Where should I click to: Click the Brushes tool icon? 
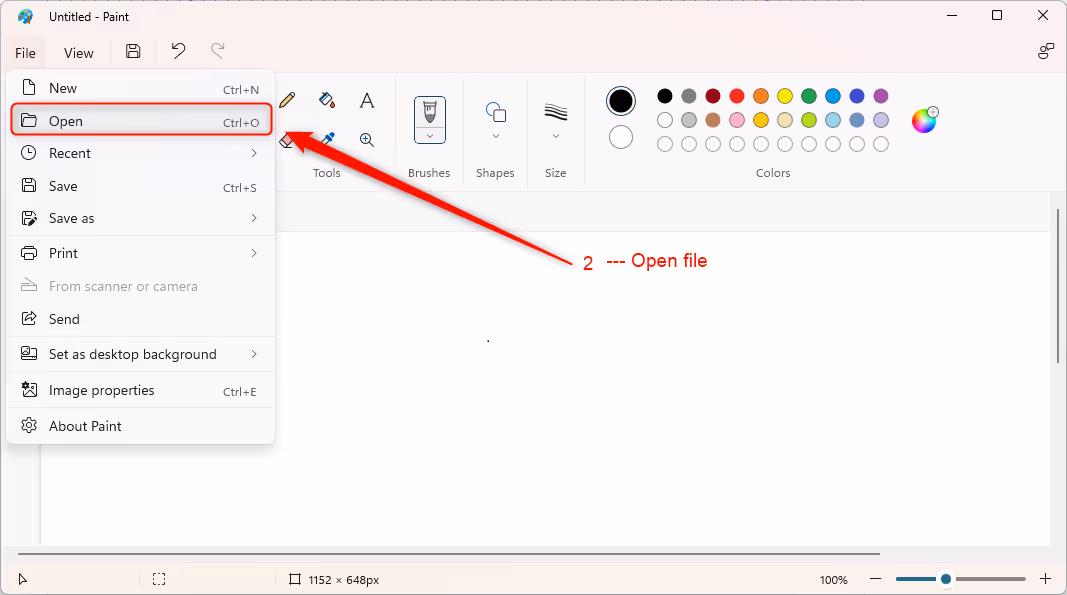[x=429, y=112]
